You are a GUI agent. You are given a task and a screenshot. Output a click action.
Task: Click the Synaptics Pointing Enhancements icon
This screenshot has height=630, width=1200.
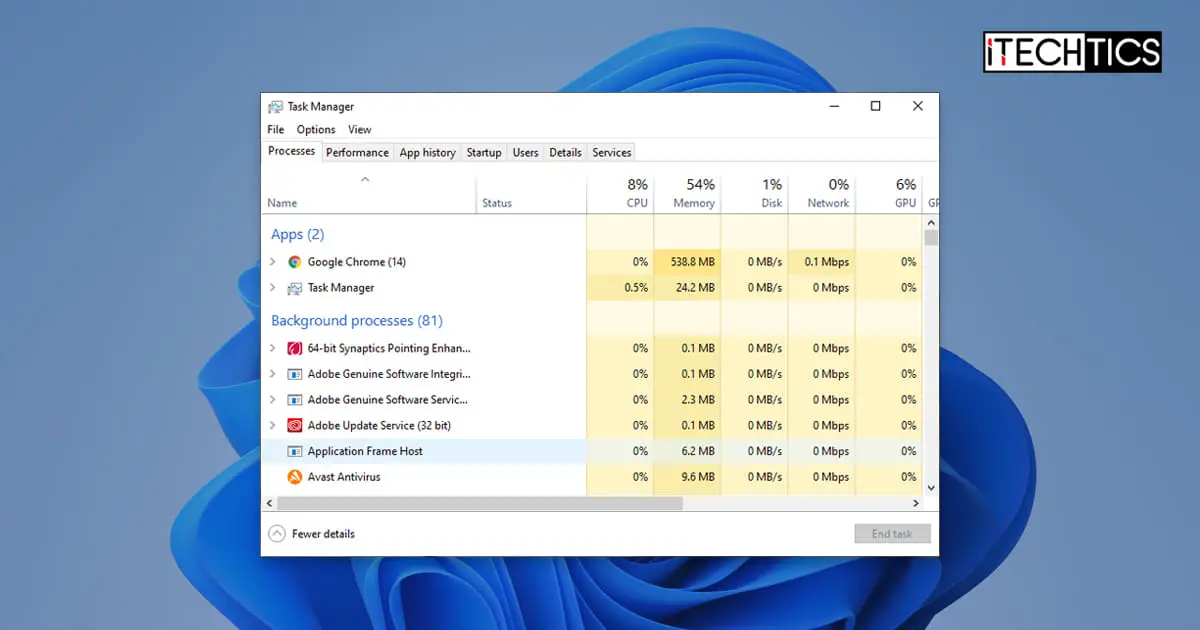point(295,349)
